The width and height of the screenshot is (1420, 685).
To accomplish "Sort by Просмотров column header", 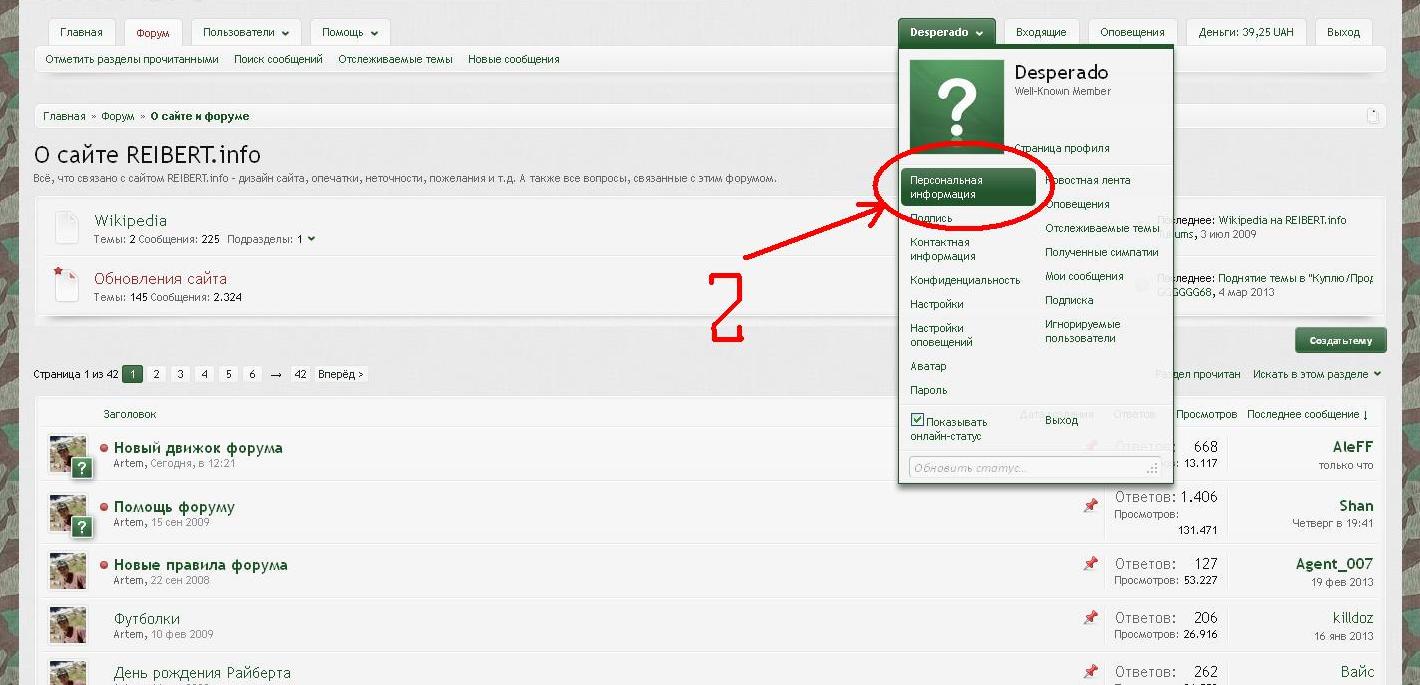I will click(1206, 414).
